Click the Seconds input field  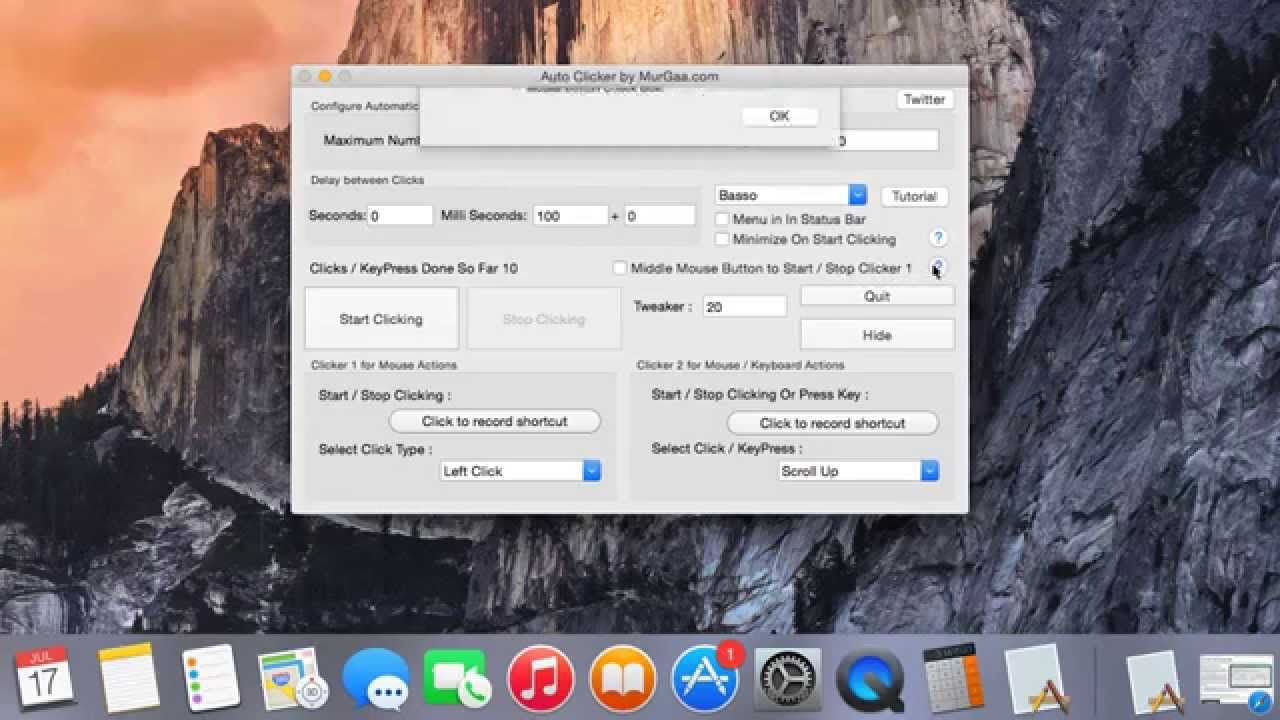click(400, 215)
